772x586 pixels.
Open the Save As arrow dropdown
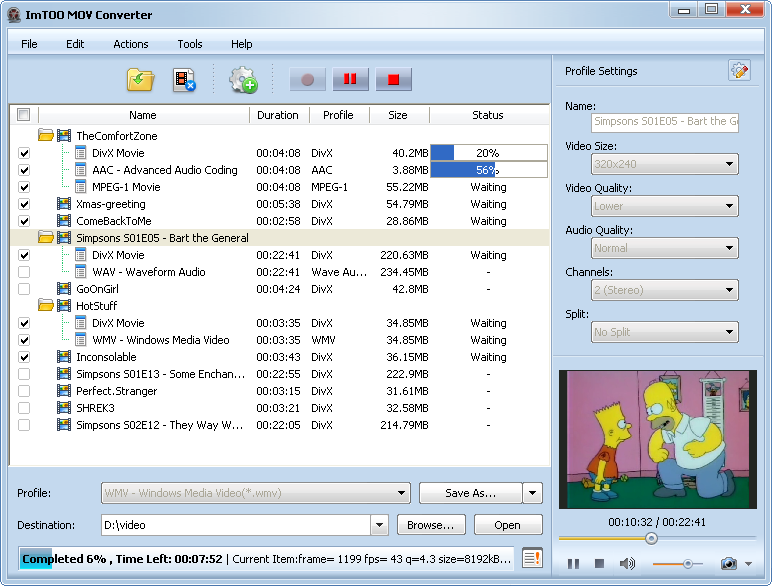[532, 493]
